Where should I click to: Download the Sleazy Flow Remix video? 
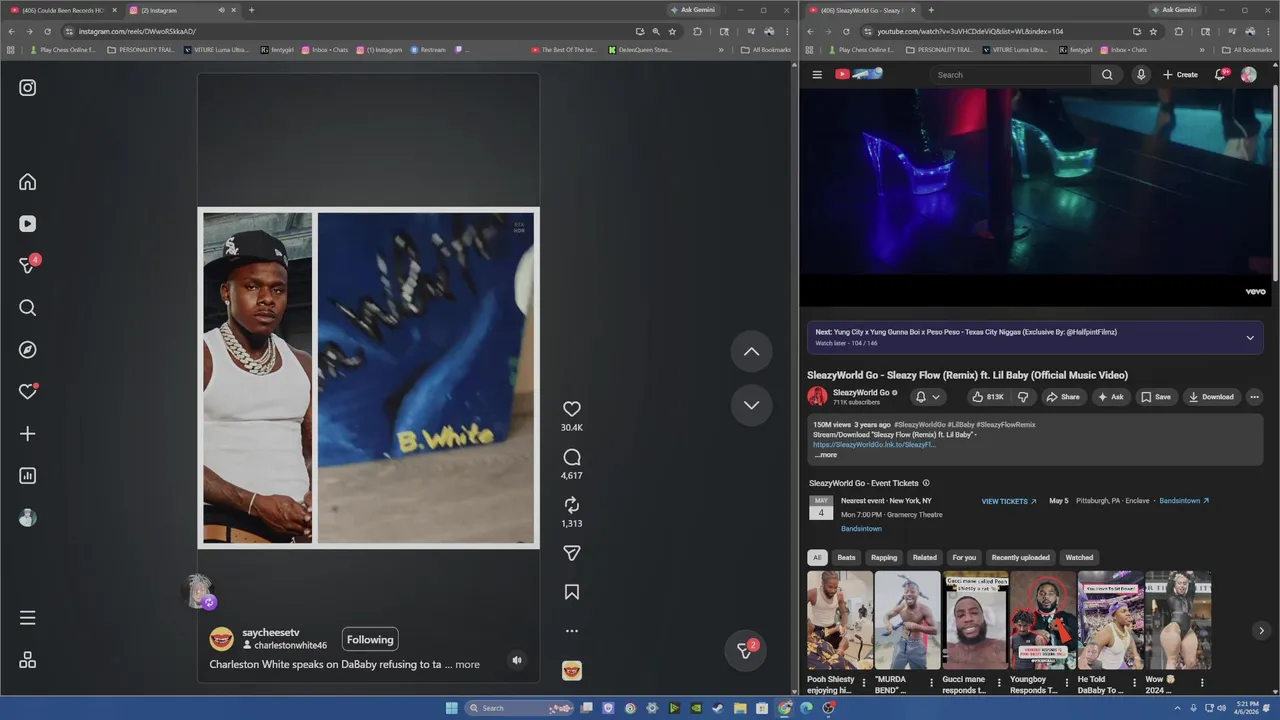(1211, 397)
